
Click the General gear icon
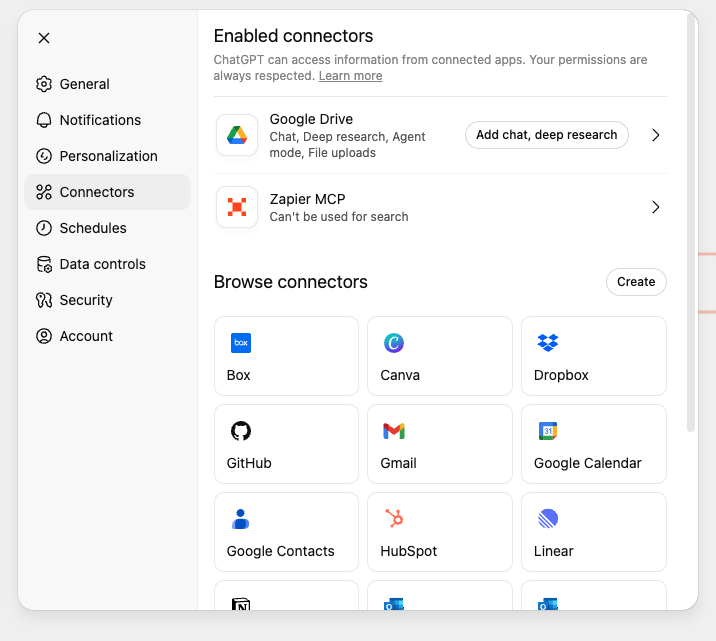point(44,84)
